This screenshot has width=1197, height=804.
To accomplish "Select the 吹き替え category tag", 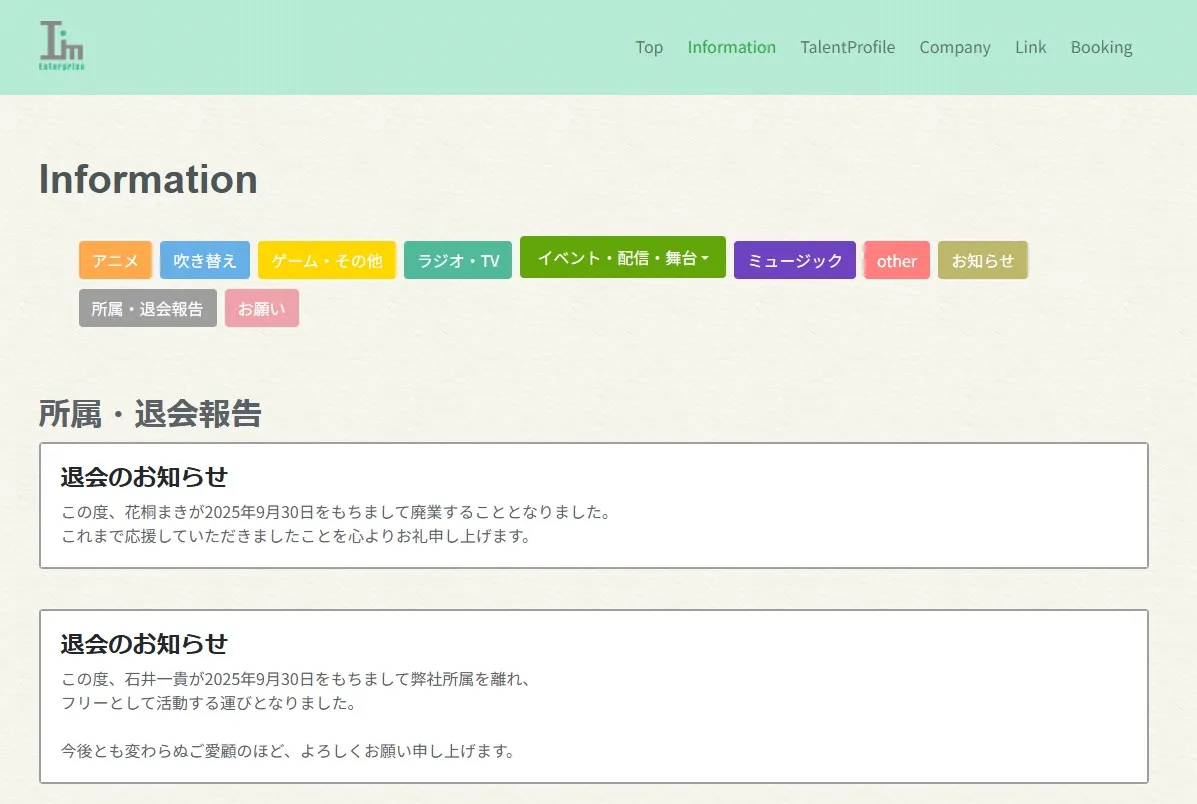I will pyautogui.click(x=205, y=260).
